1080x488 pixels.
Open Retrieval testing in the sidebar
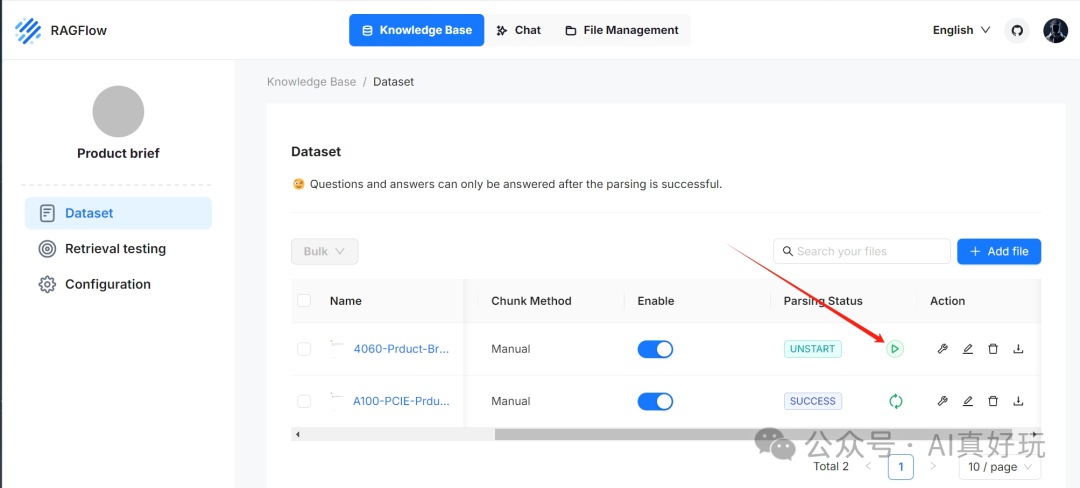click(x=118, y=248)
